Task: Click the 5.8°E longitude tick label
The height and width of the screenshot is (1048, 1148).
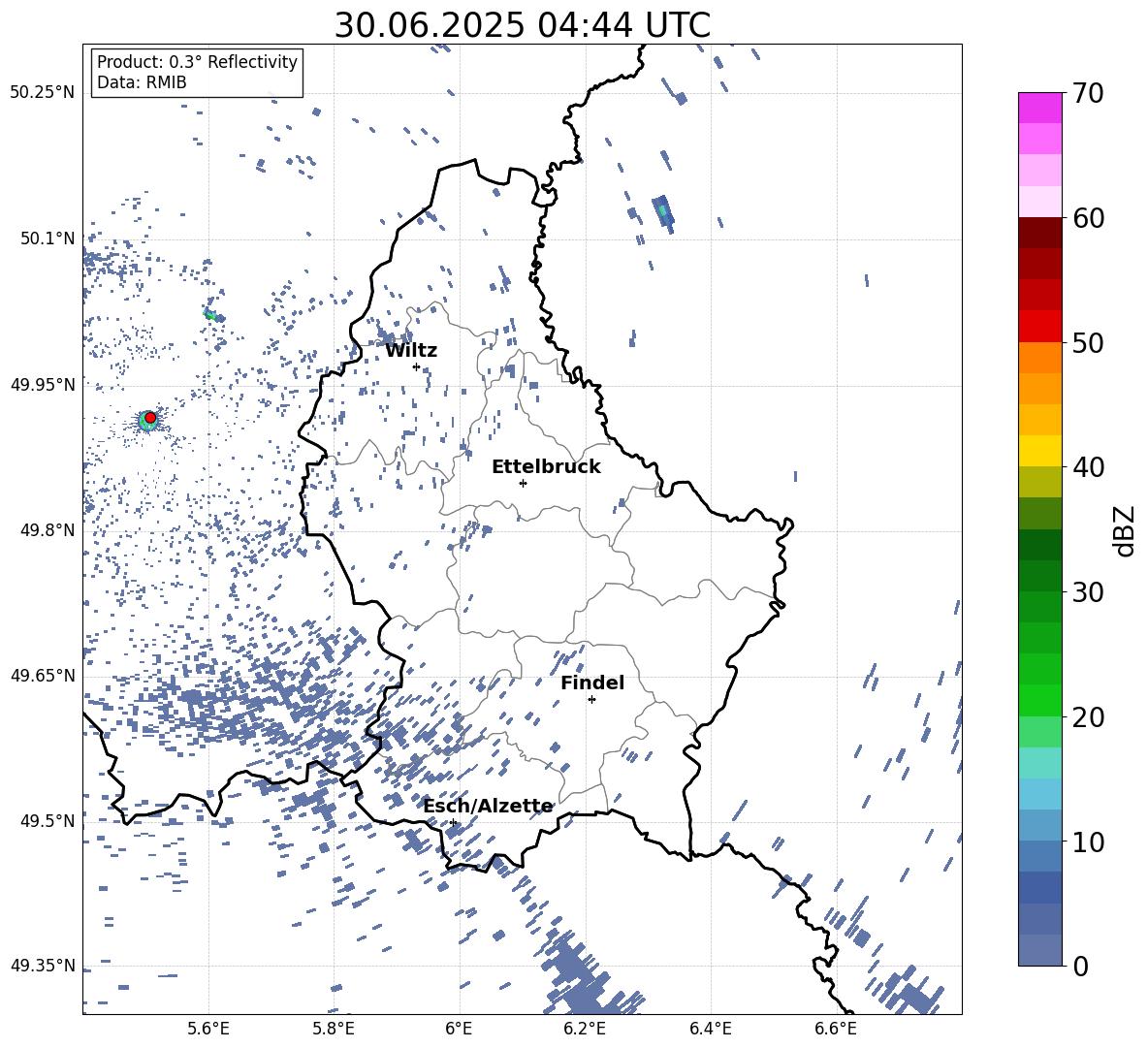Action: (334, 1029)
